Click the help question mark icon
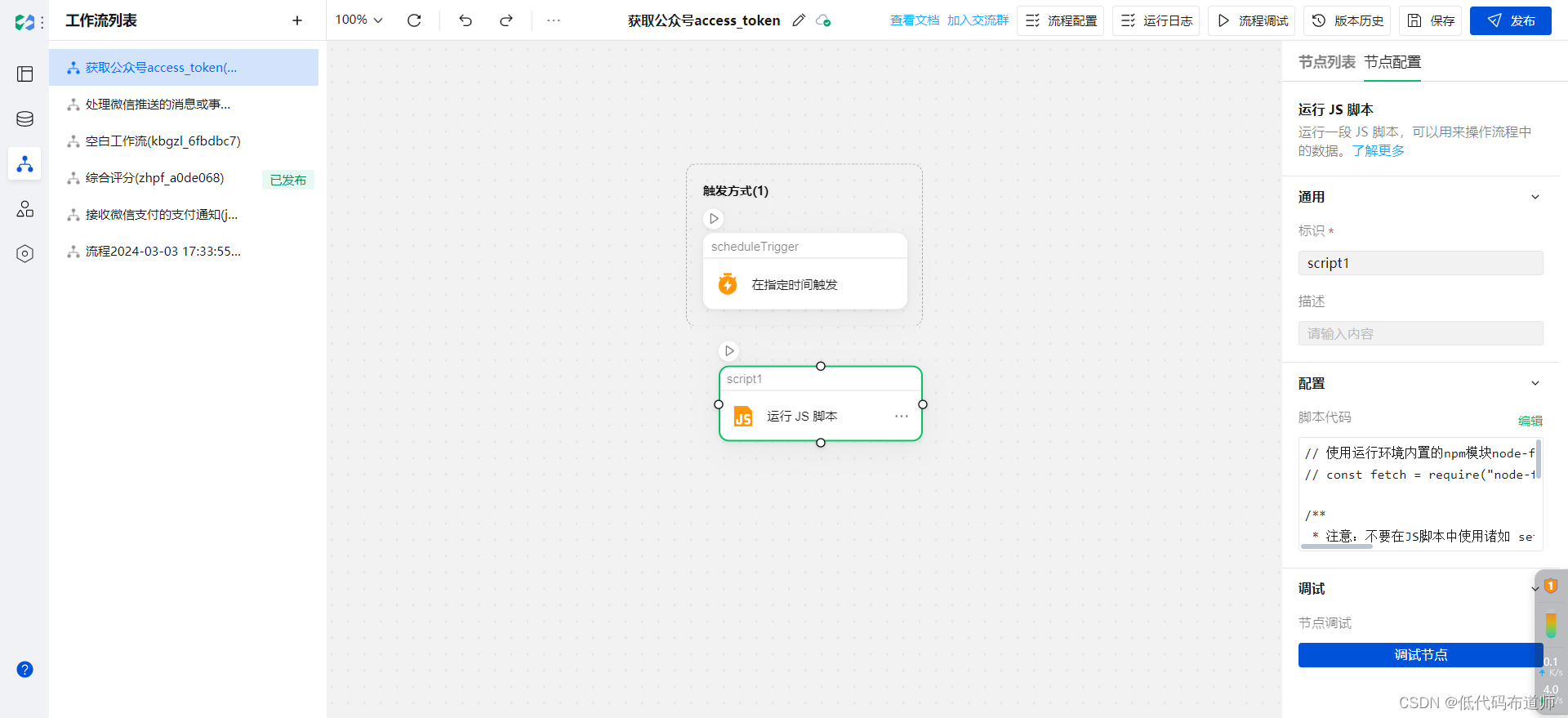The image size is (1568, 718). coord(25,670)
